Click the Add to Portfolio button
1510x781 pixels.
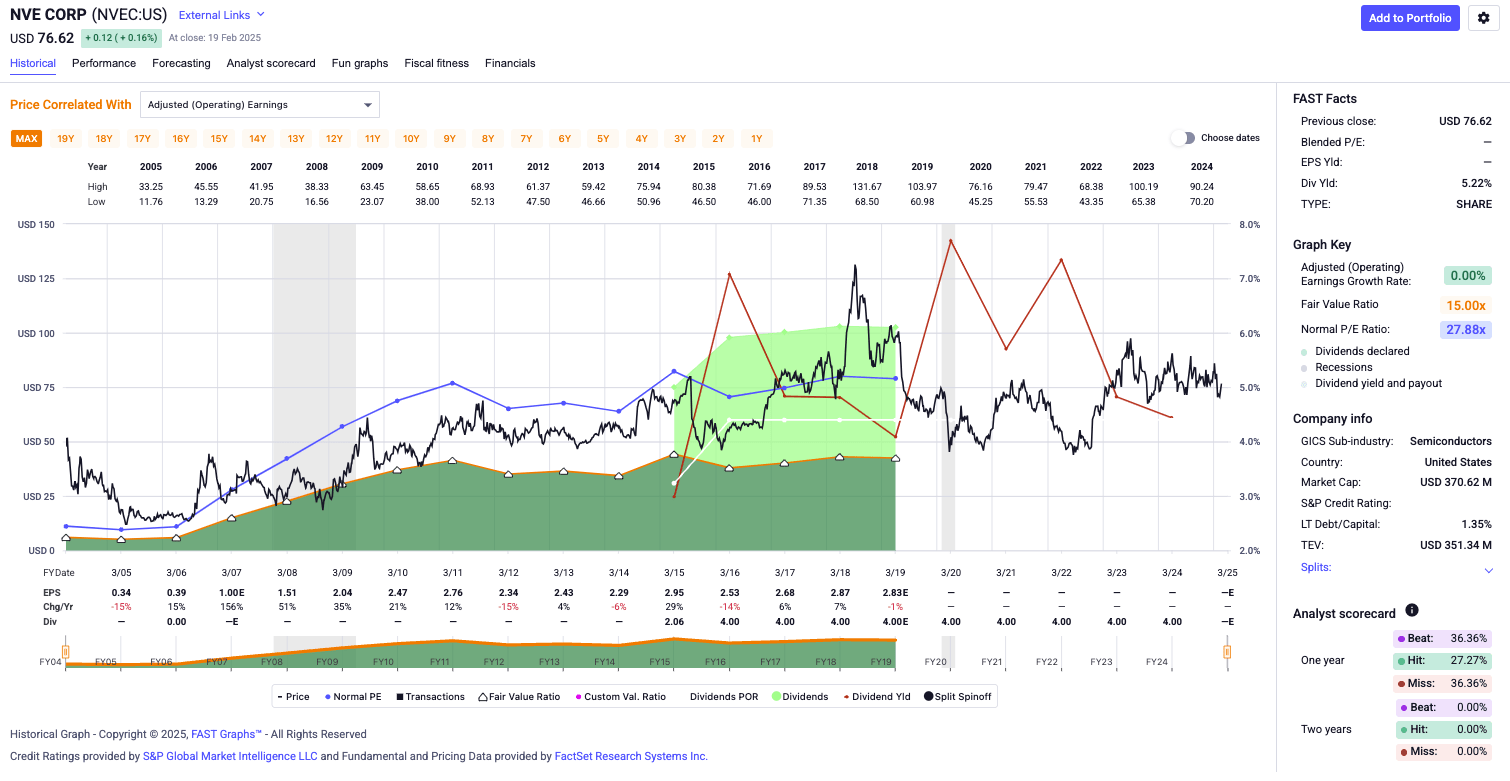pyautogui.click(x=1409, y=18)
